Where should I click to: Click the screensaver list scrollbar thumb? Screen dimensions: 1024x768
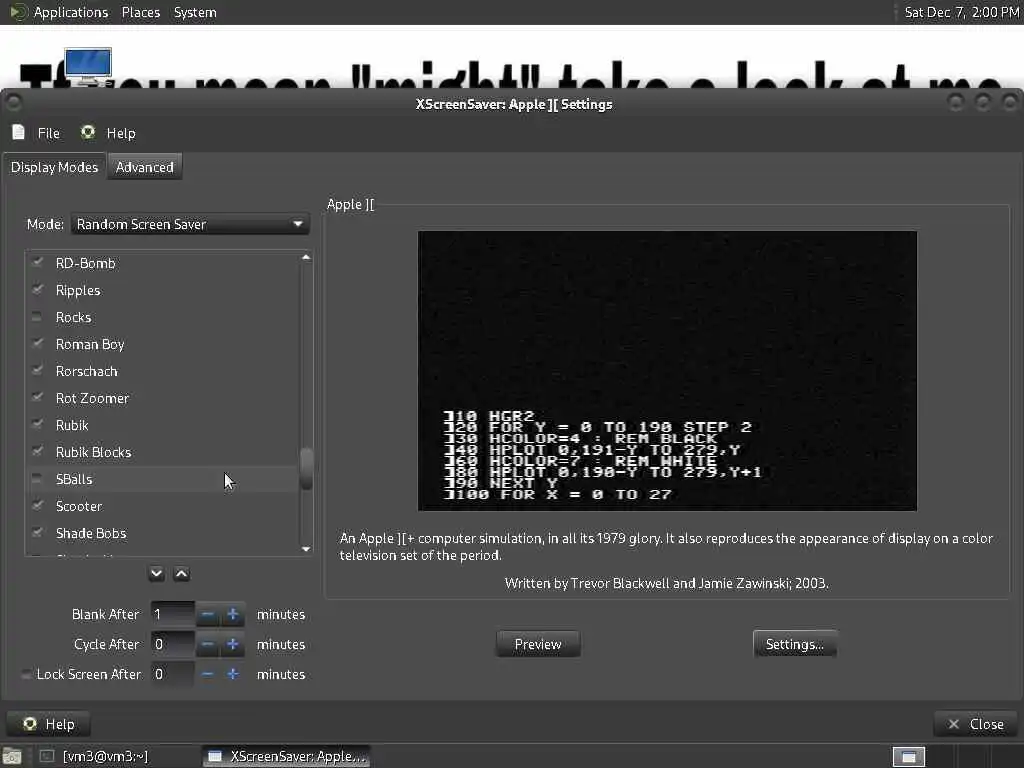(x=306, y=469)
